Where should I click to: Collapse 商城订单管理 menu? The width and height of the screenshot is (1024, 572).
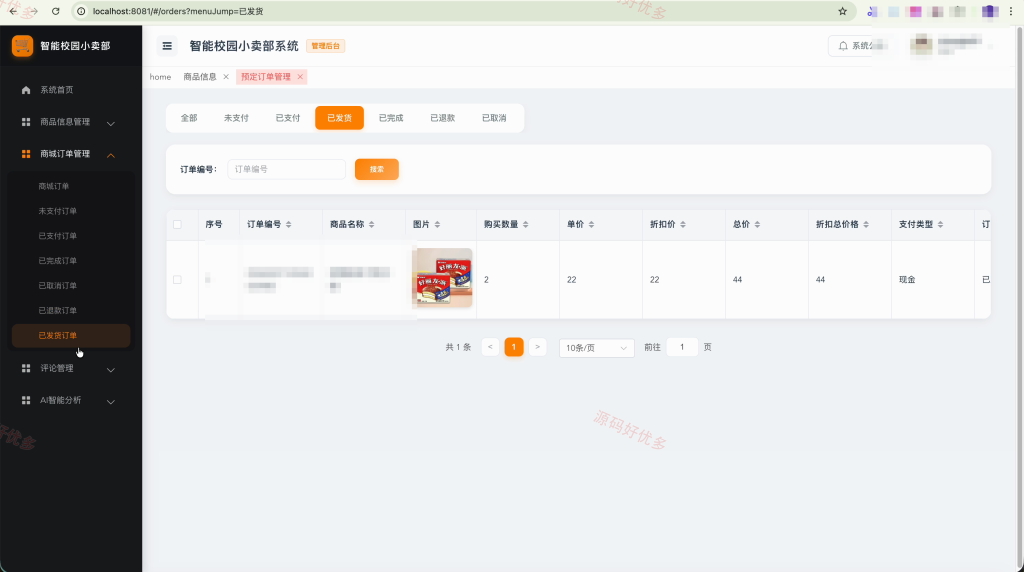(x=111, y=155)
